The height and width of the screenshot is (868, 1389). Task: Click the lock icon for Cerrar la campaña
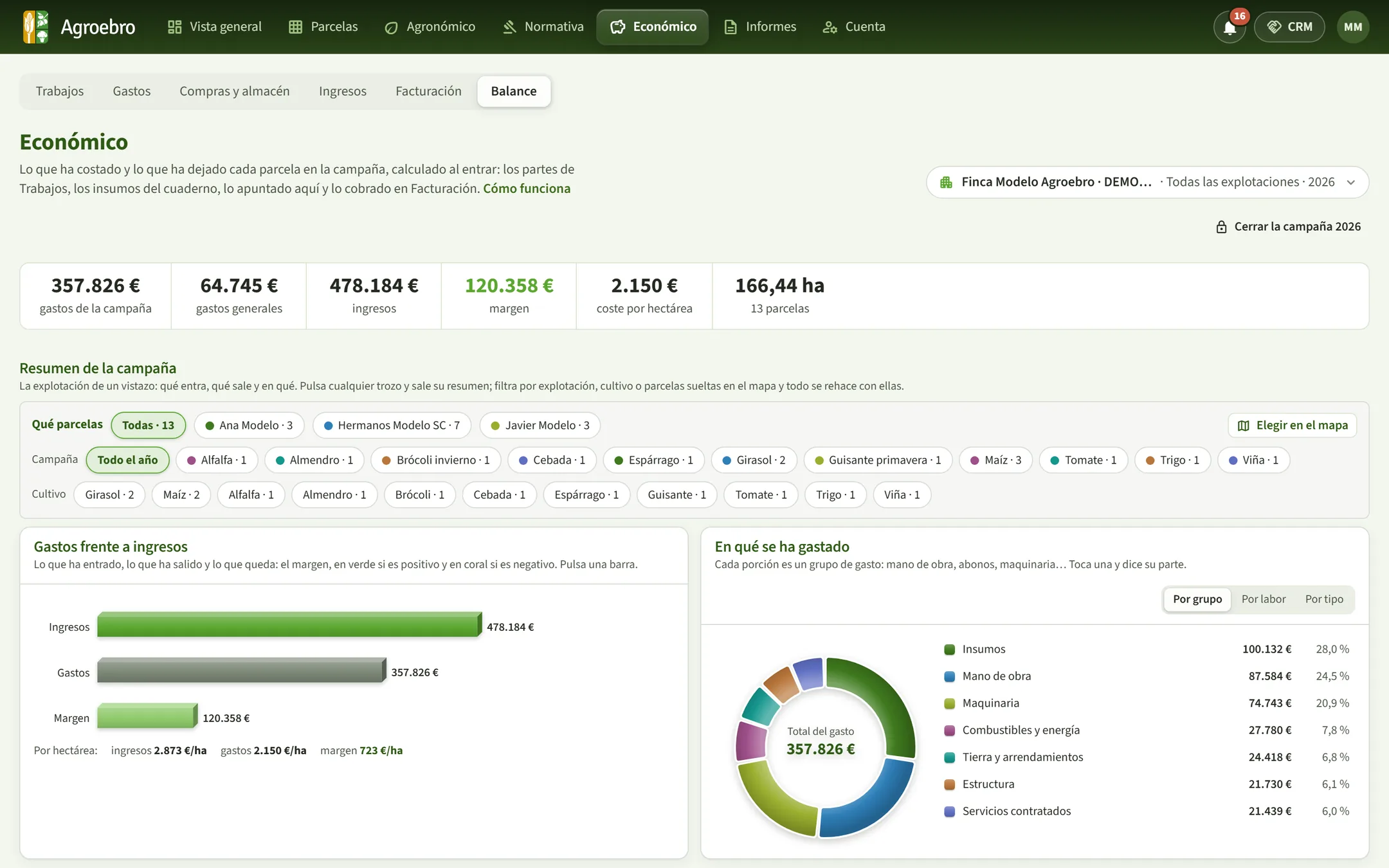[1221, 227]
